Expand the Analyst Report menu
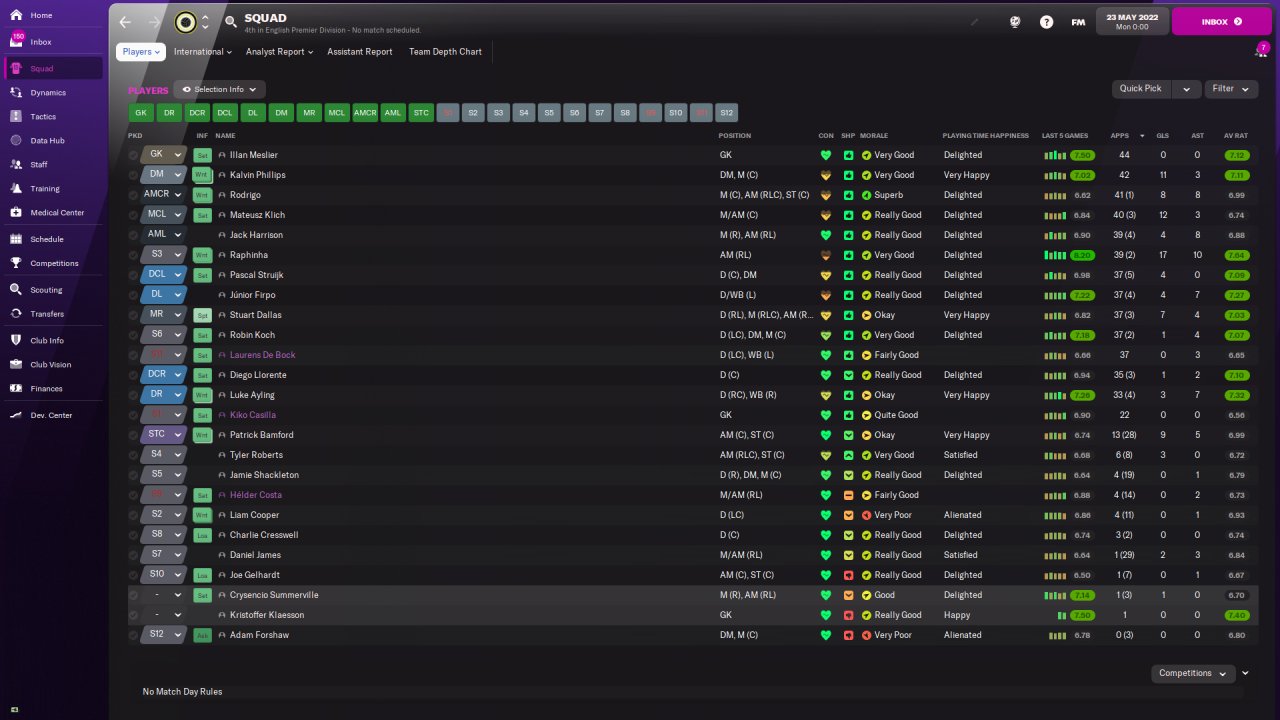Image resolution: width=1280 pixels, height=720 pixels. click(279, 52)
